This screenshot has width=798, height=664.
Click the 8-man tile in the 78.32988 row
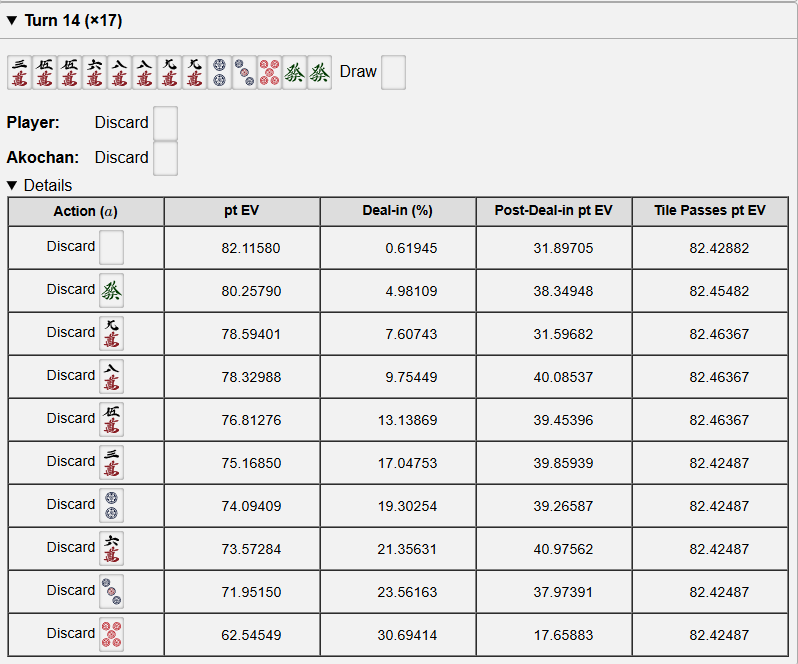(x=111, y=377)
